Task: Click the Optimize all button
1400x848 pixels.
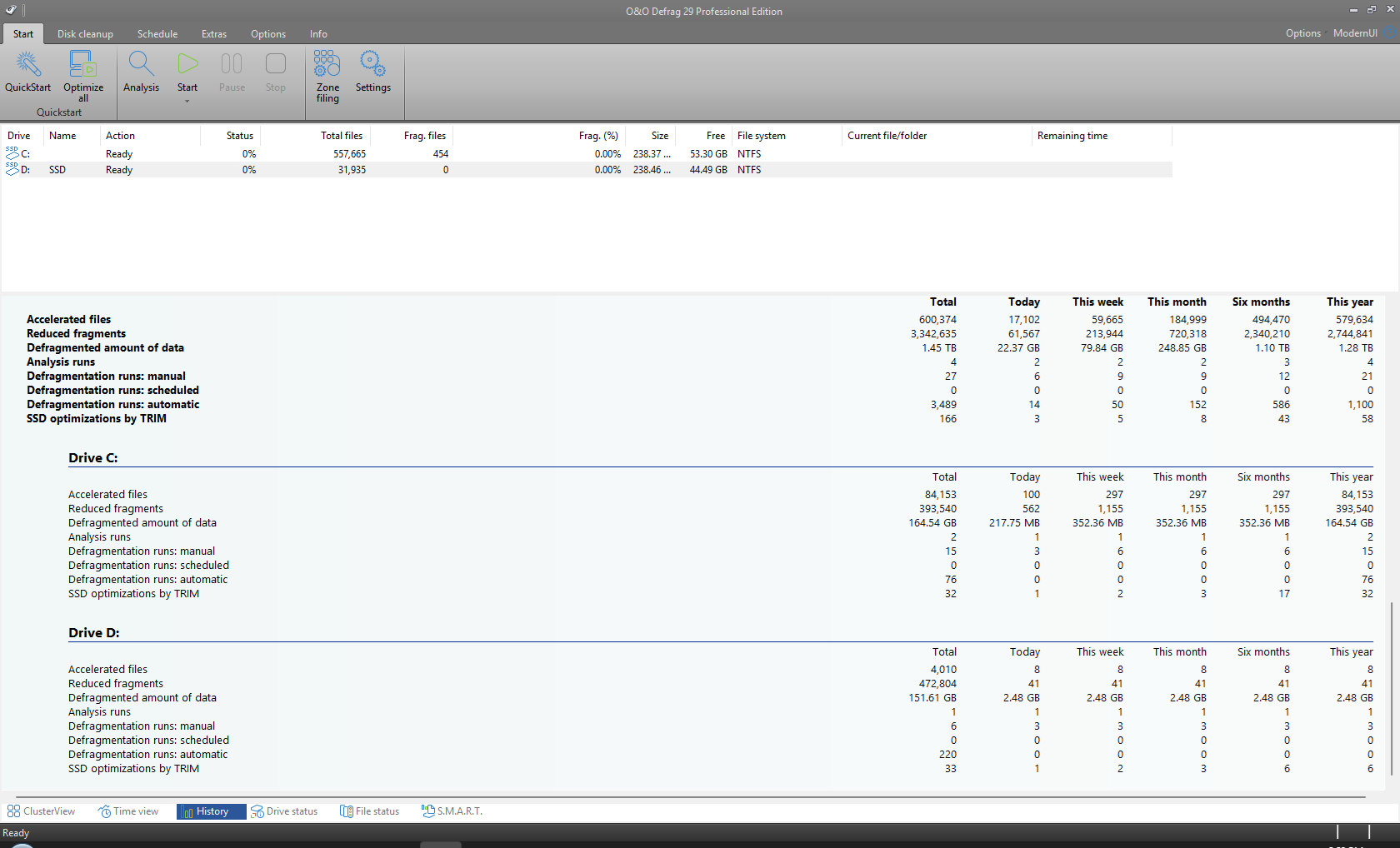Action: [x=83, y=76]
